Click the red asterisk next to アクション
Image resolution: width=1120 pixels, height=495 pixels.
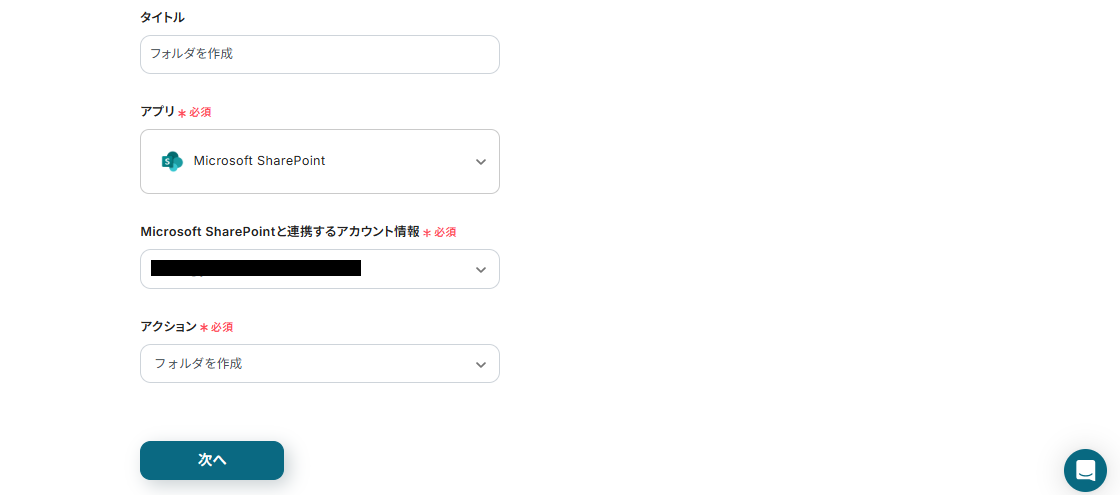click(204, 328)
